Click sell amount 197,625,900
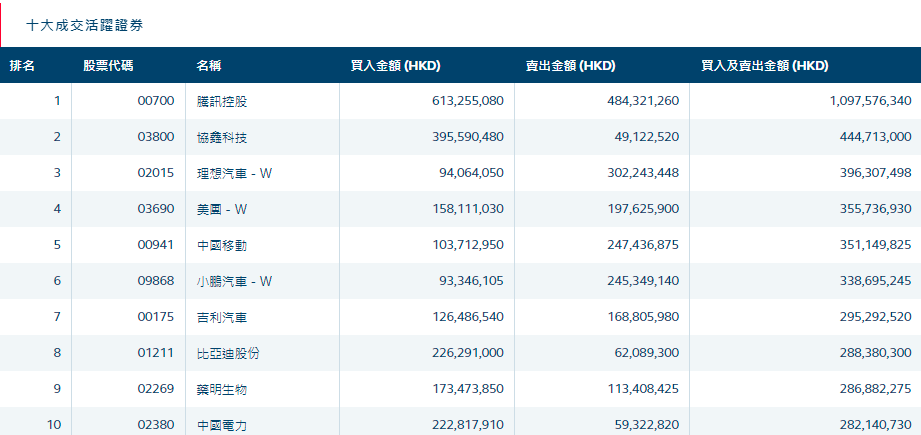 coord(643,209)
